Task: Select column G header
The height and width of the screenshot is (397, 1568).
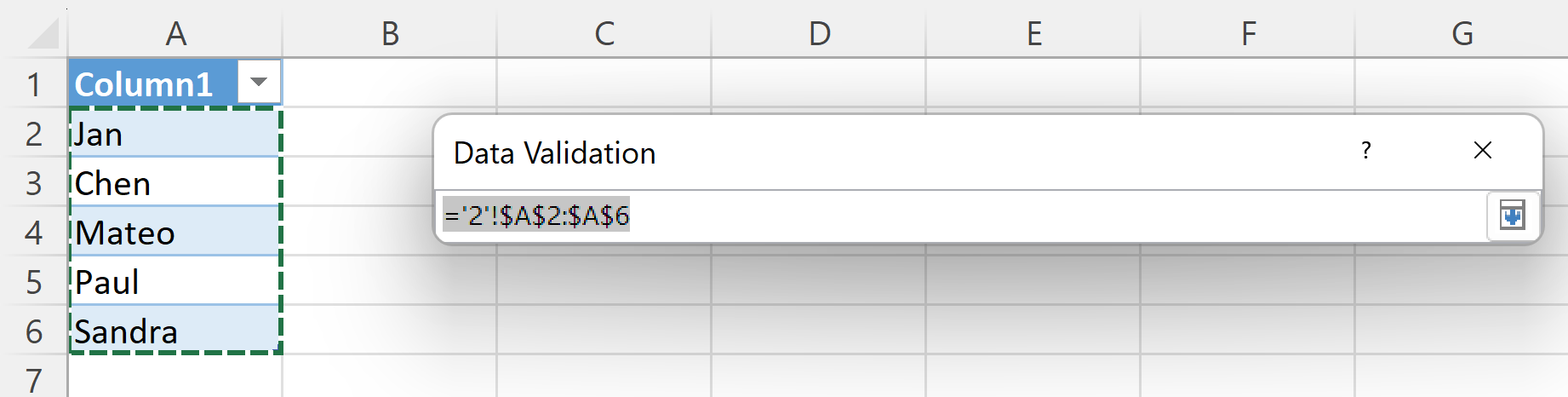Action: point(1462,33)
